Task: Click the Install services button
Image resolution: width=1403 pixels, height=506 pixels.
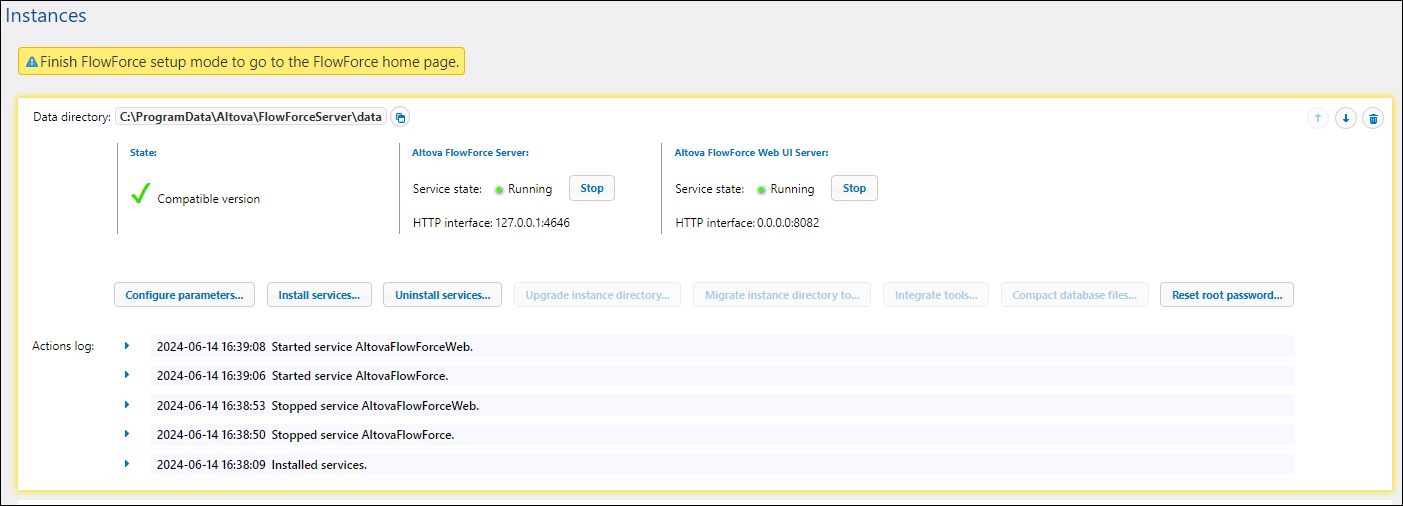Action: point(319,295)
